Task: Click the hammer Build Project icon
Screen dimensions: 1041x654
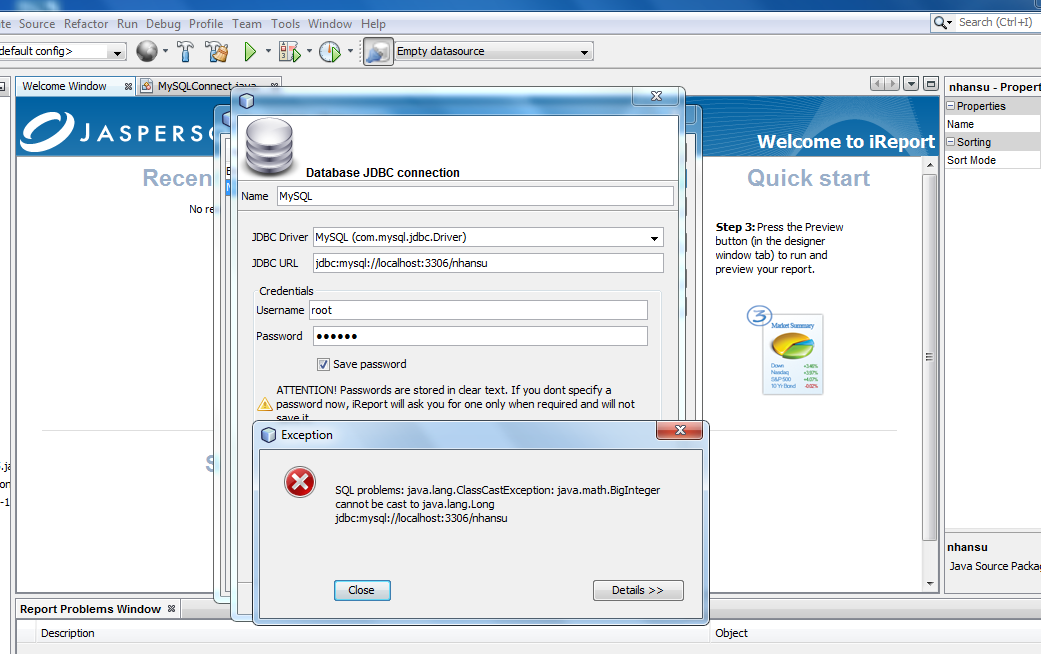Action: point(185,51)
